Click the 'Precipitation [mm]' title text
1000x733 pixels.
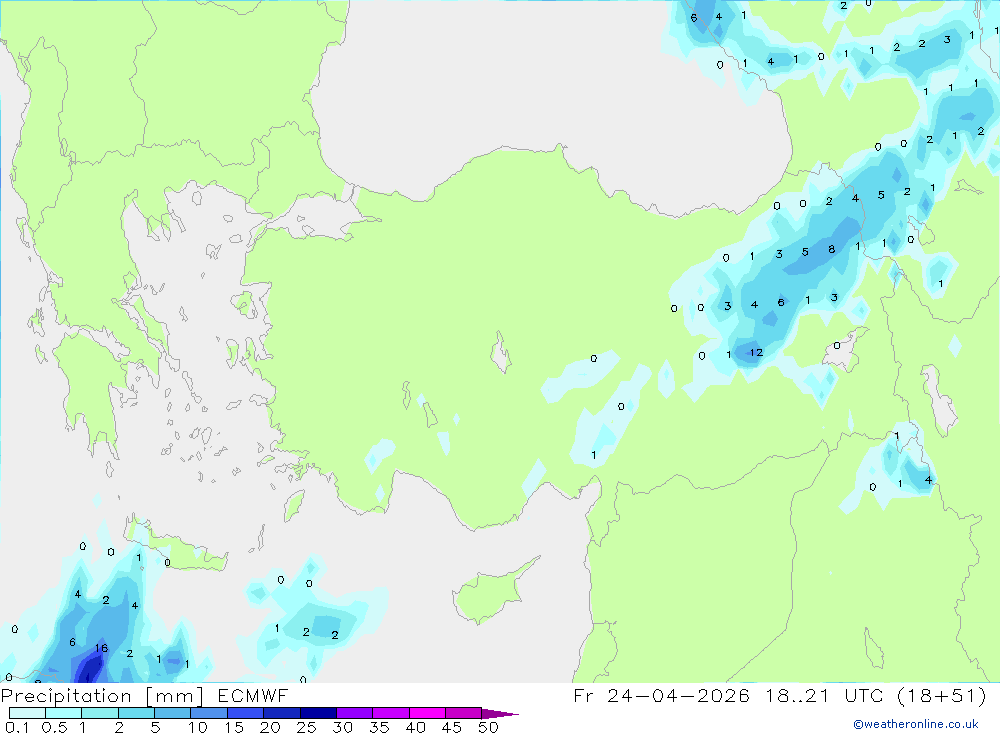pos(102,695)
